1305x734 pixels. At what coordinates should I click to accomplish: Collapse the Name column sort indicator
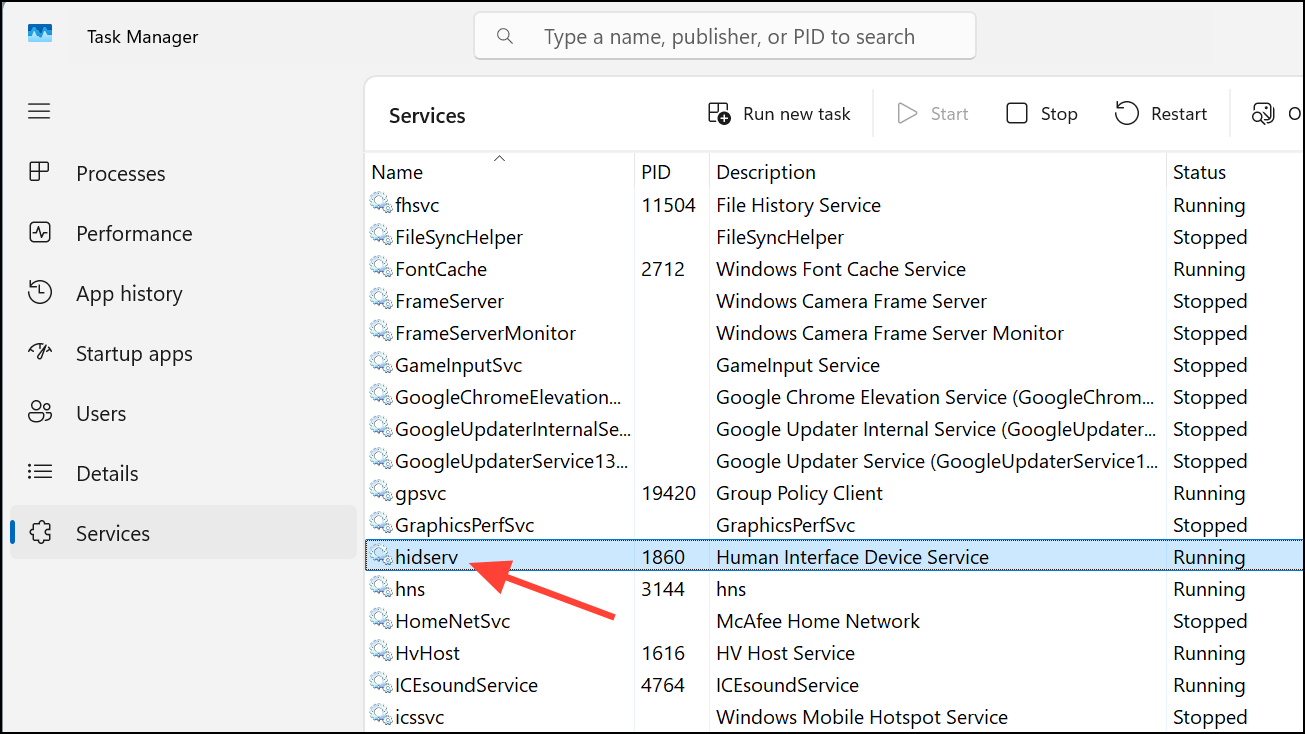pos(498,157)
